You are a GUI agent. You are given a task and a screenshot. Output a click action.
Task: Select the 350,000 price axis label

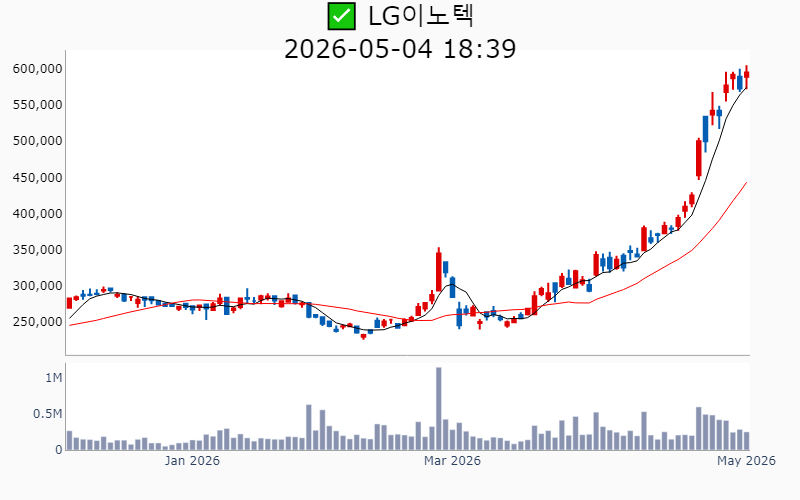pos(38,250)
